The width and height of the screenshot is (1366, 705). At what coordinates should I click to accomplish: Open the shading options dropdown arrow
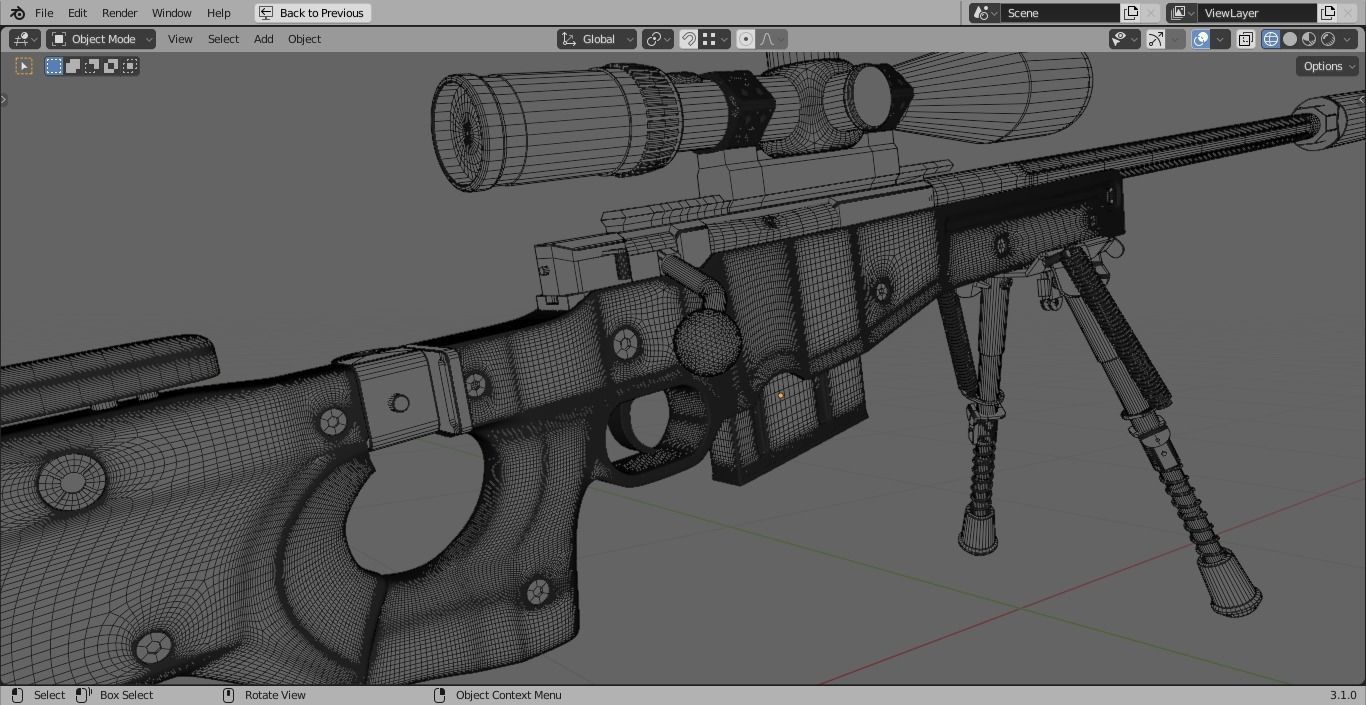click(1348, 39)
